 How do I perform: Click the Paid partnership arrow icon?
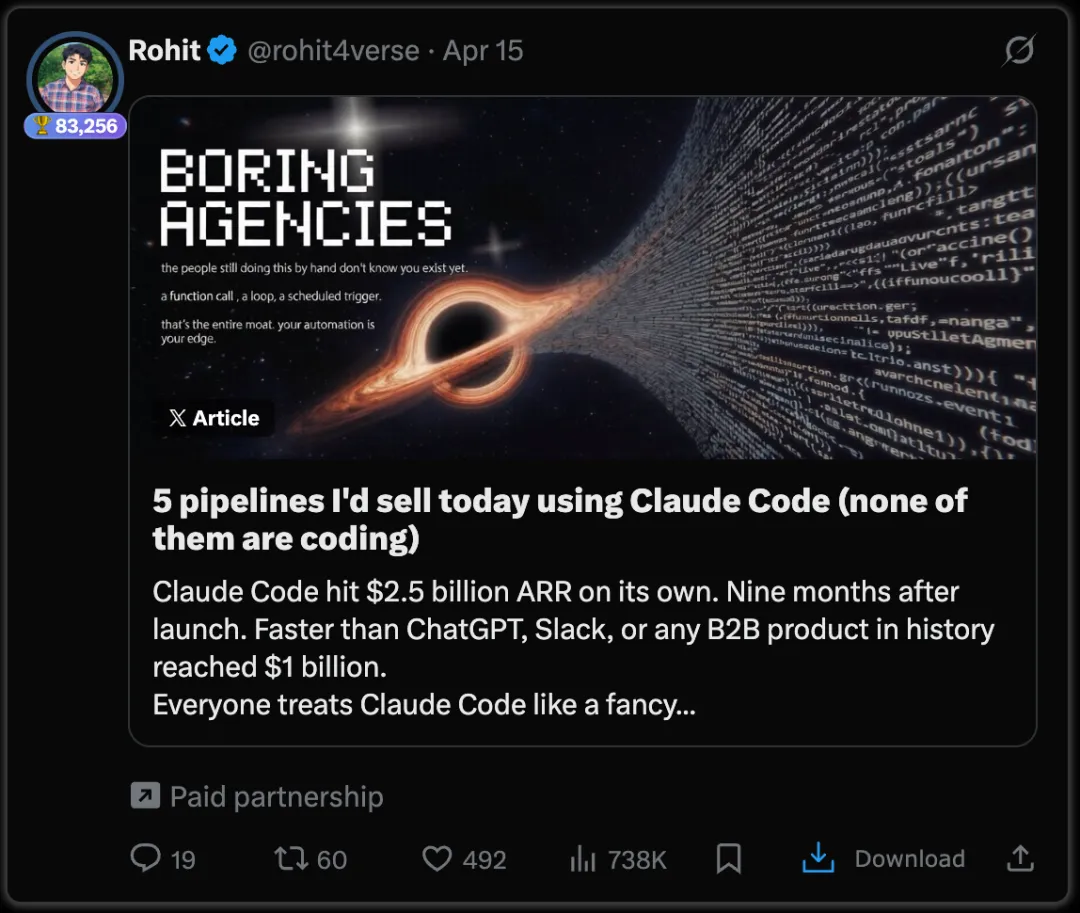[x=145, y=796]
